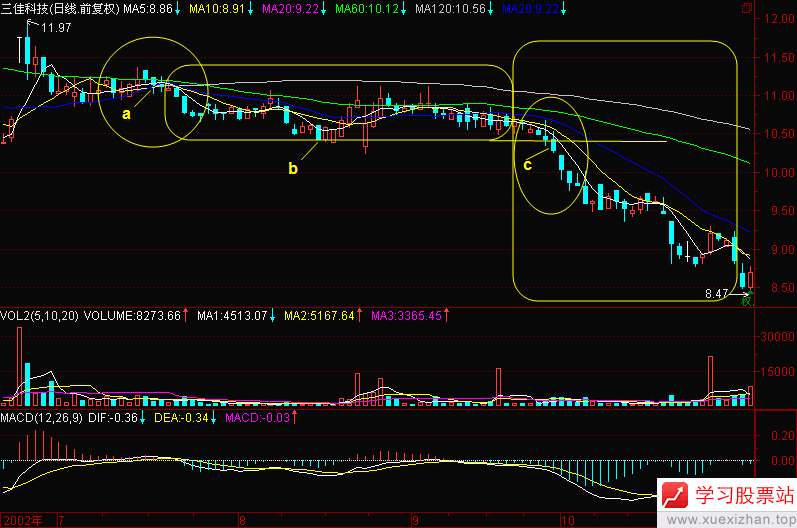Click the yellow MA10:8.91 indicator label
This screenshot has width=797, height=528.
point(217,9)
